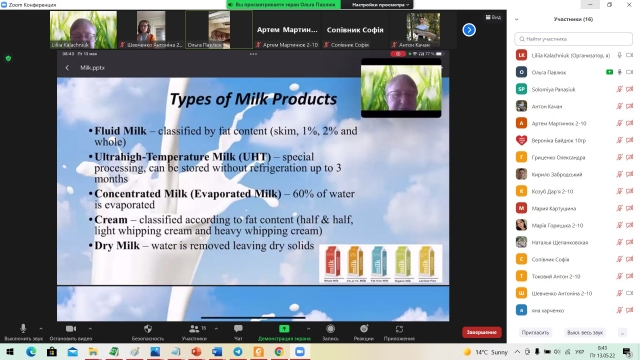Go back from Milk.pptx with the arrow
Screen dimensions: 640x360
(x=67, y=68)
